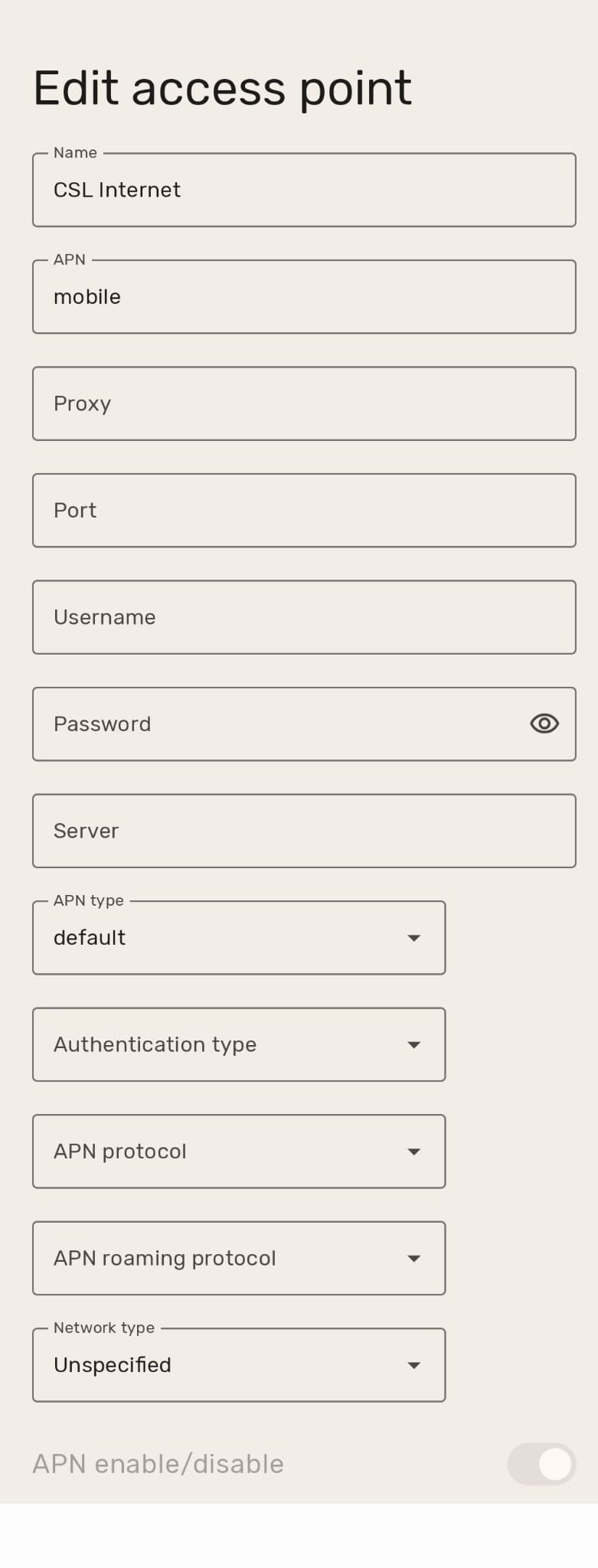Select the Port input field
This screenshot has width=598, height=1568.
303,511
